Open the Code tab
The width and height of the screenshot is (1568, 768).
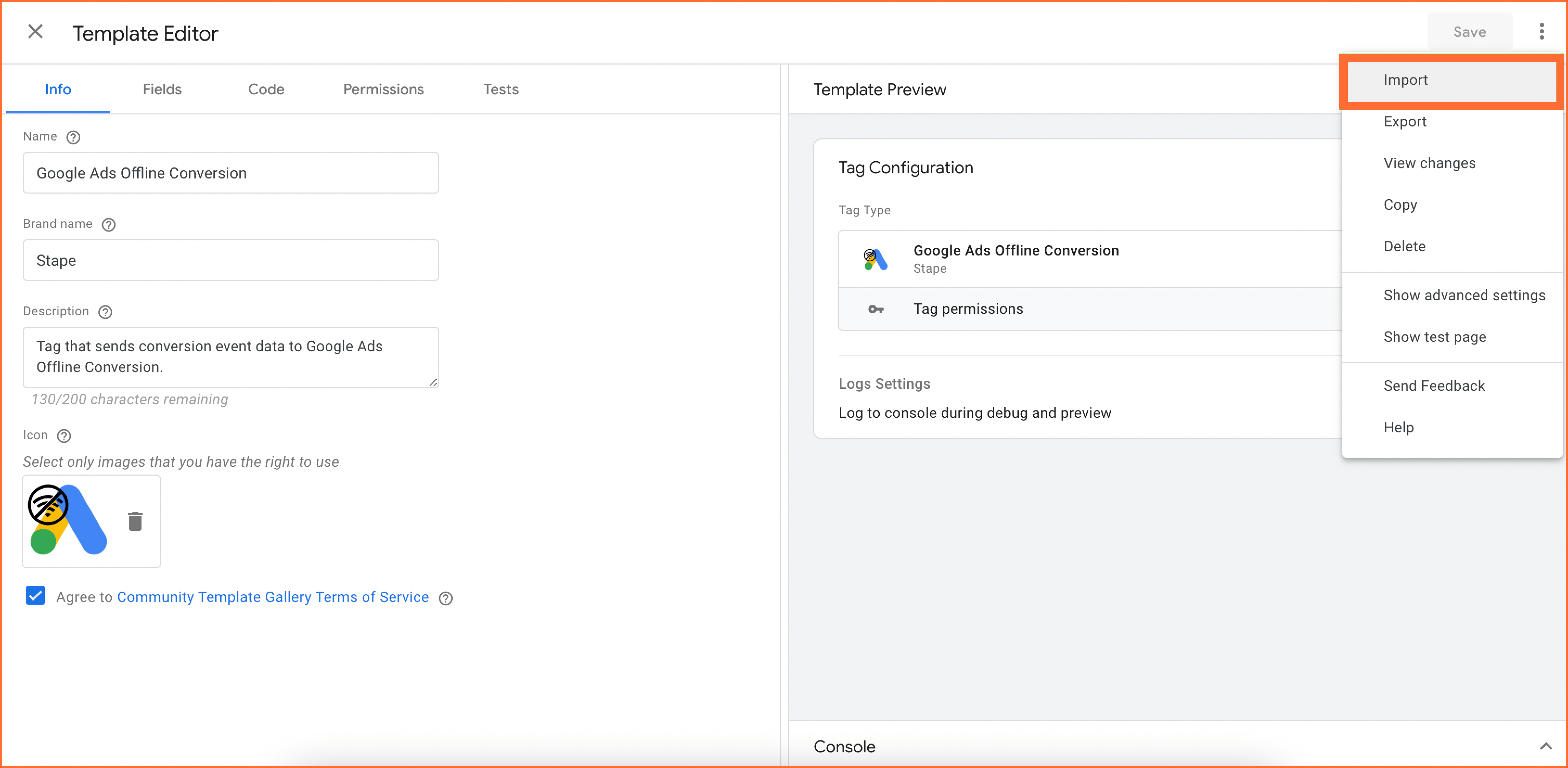[266, 89]
